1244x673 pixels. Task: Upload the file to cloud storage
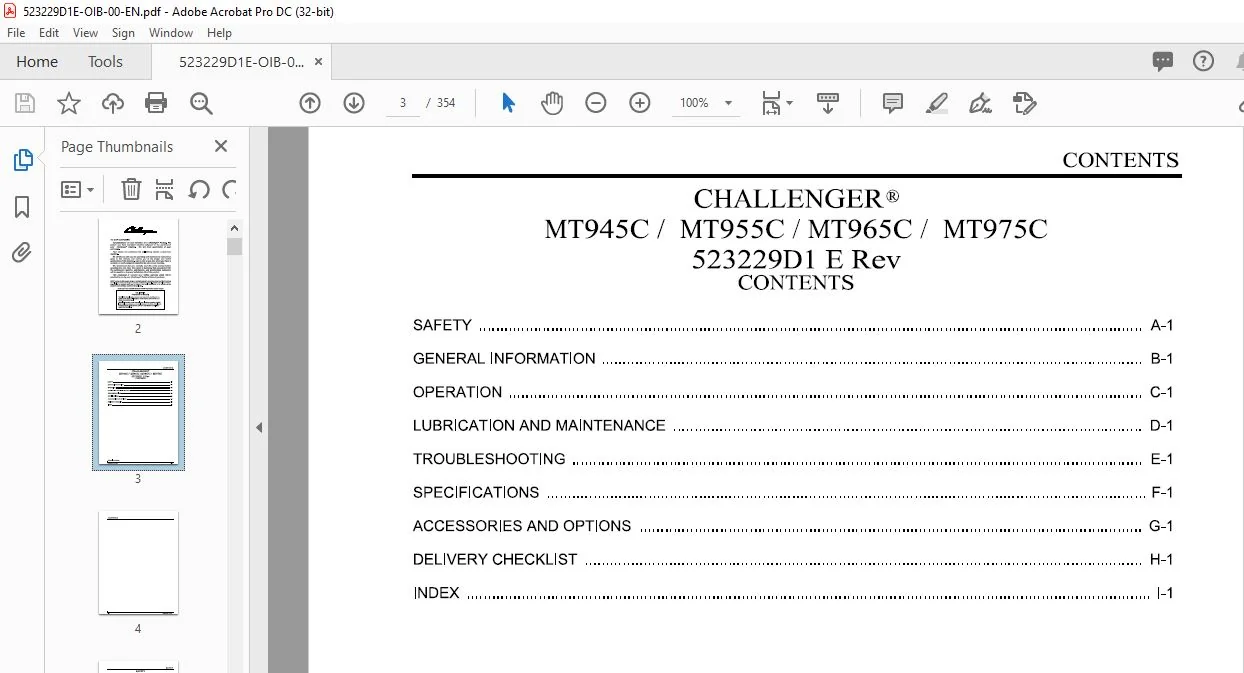(x=112, y=103)
